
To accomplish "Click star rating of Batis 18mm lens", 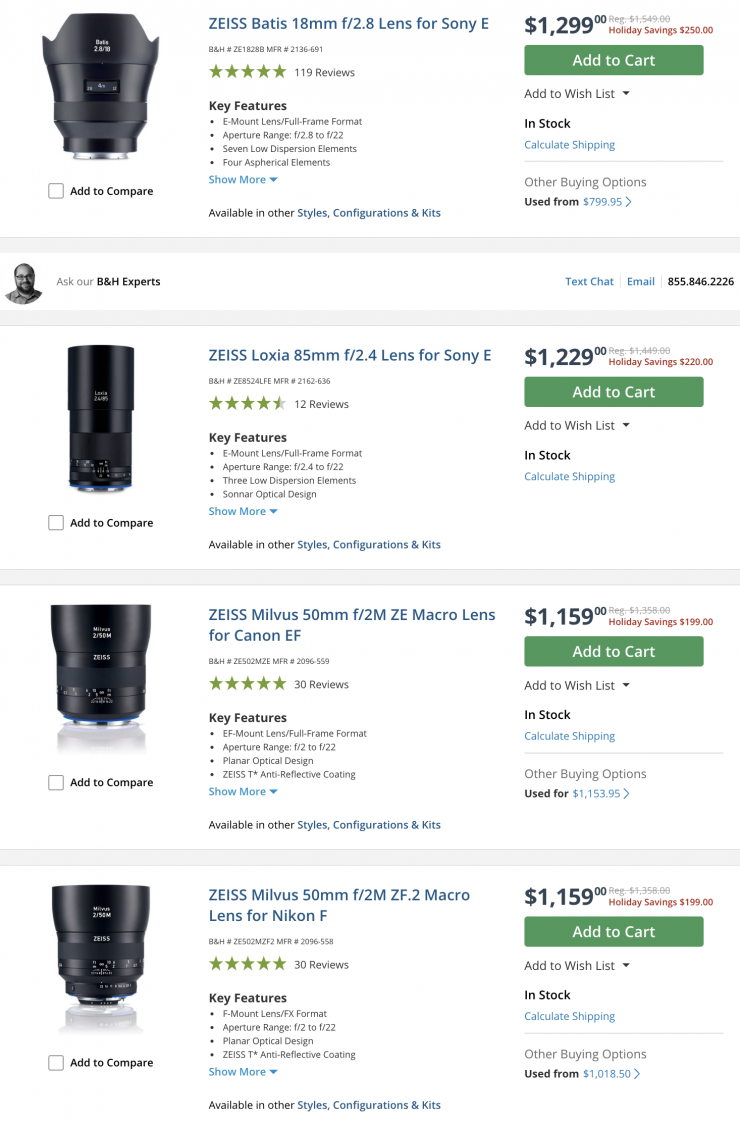I will [x=247, y=72].
